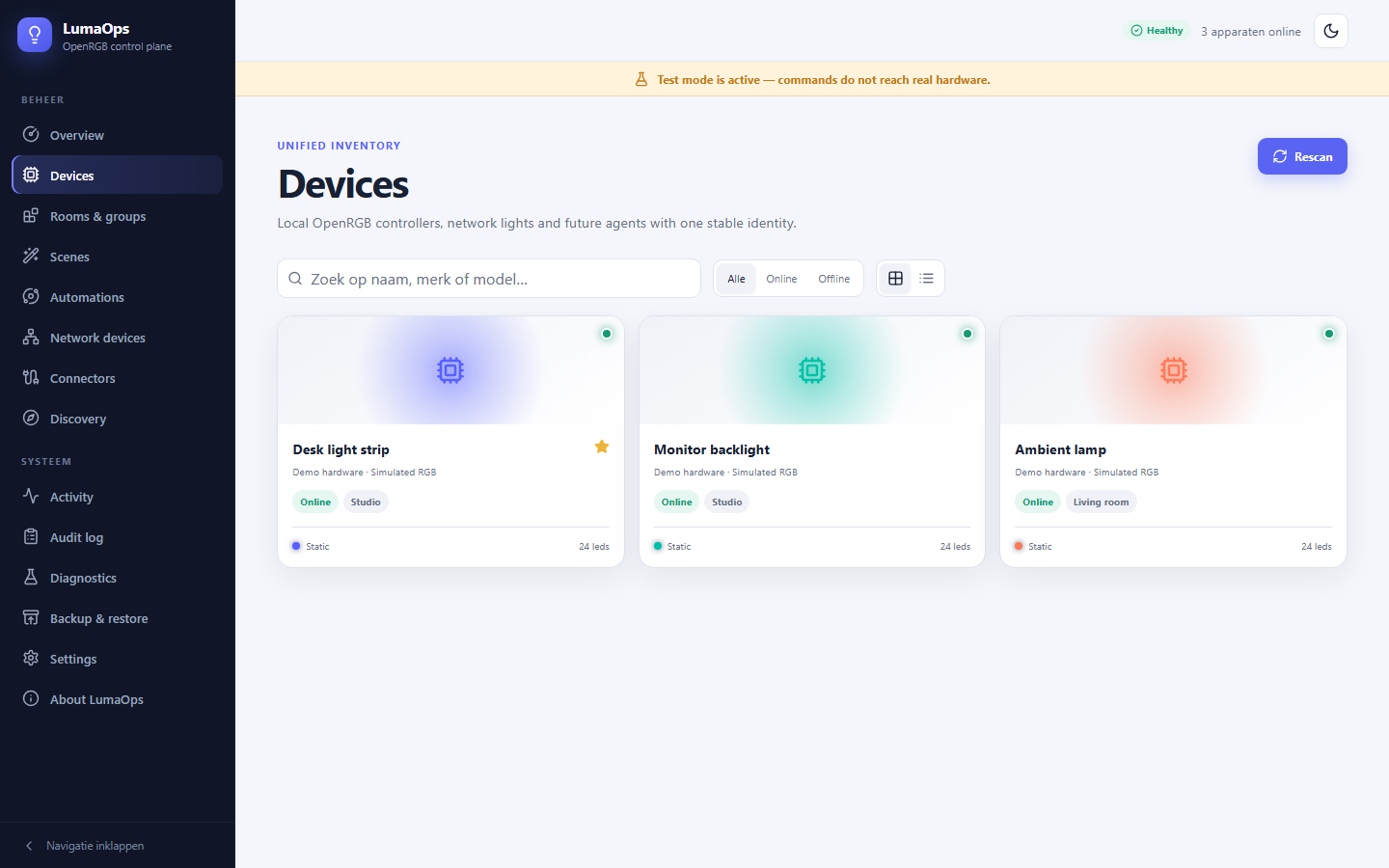Click the Desk light strip title

pyautogui.click(x=341, y=449)
